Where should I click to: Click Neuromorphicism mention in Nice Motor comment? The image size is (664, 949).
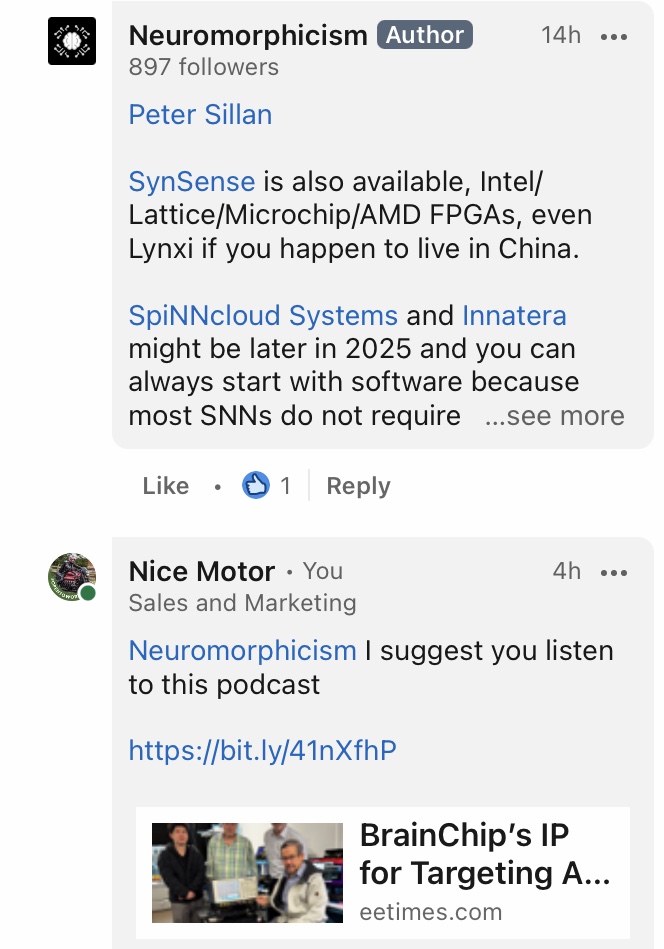(243, 651)
